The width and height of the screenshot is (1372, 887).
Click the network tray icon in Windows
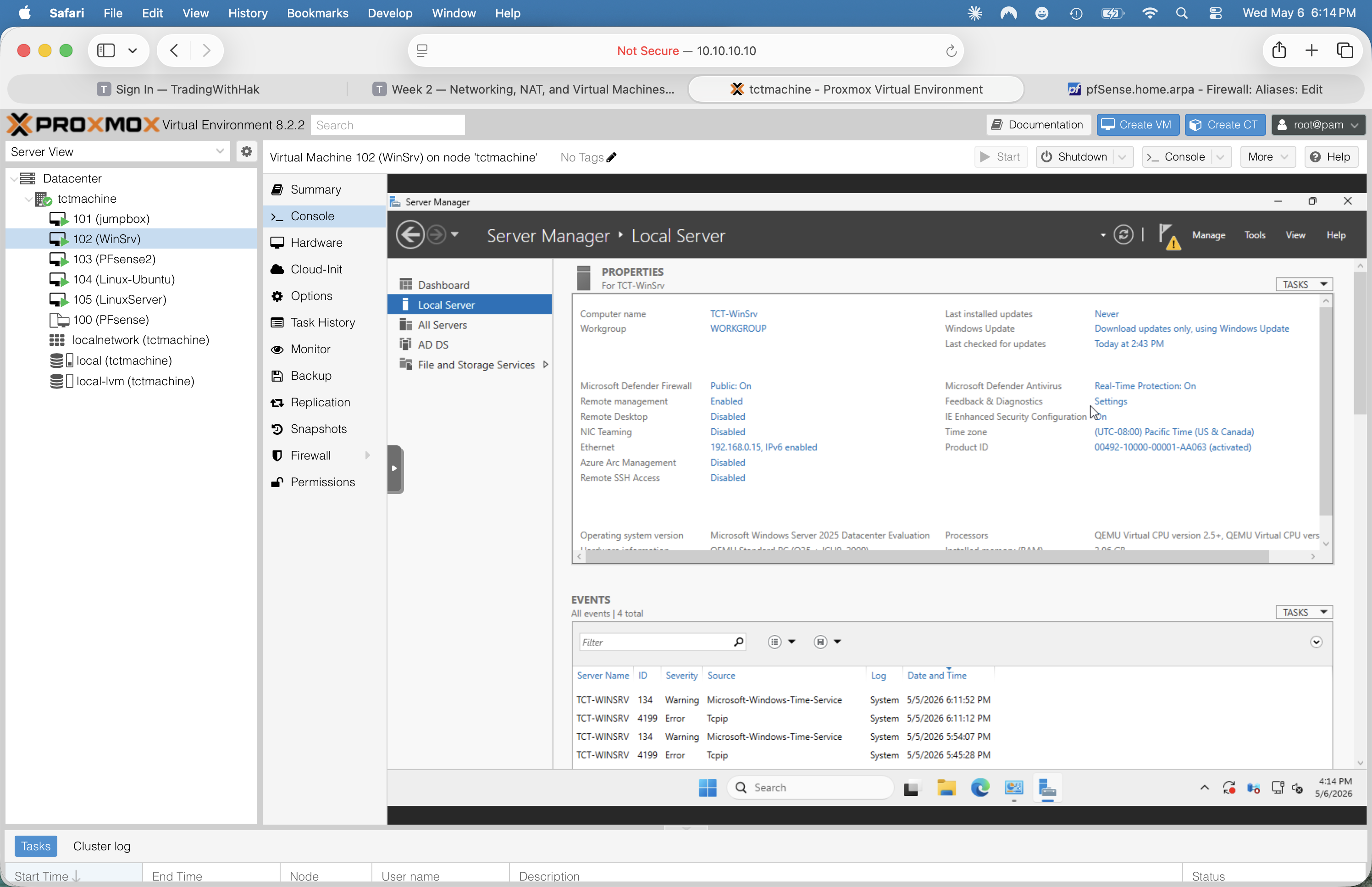(1278, 787)
